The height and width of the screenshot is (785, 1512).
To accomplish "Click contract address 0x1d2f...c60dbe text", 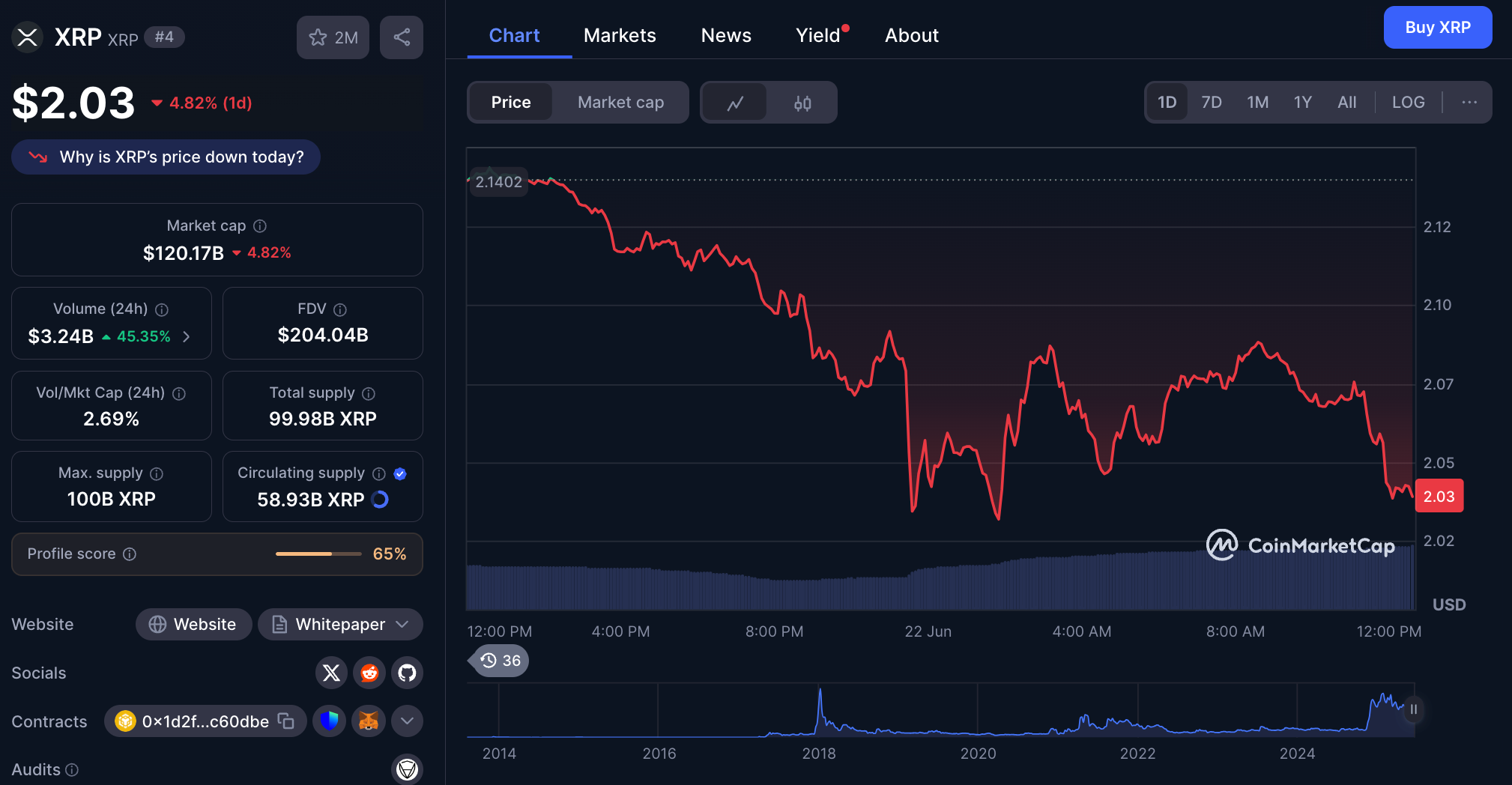I will [205, 721].
